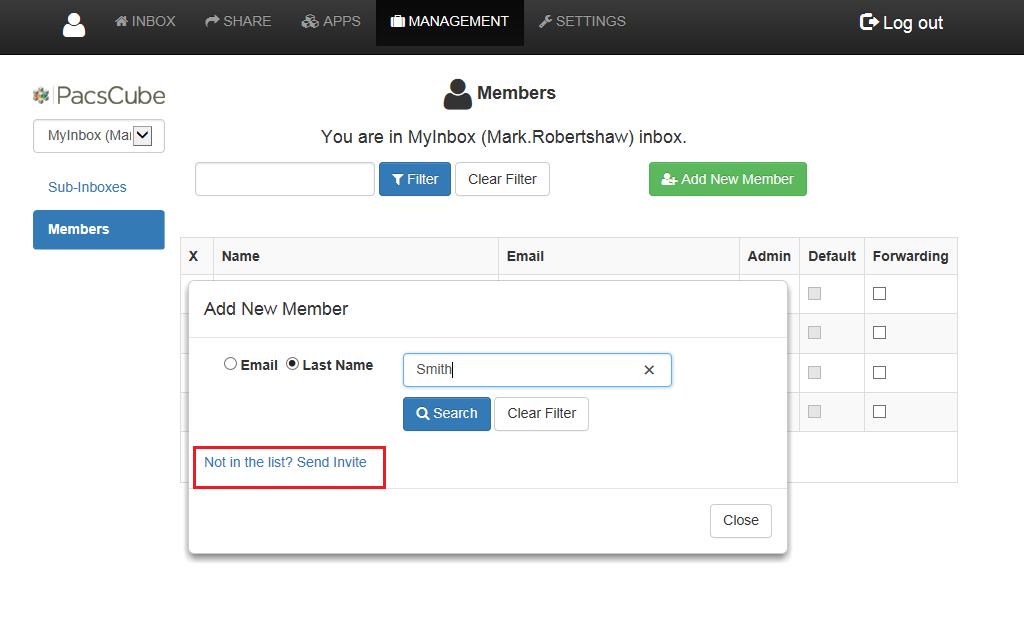Close the Add New Member dialog
The height and width of the screenshot is (638, 1024).
point(741,520)
